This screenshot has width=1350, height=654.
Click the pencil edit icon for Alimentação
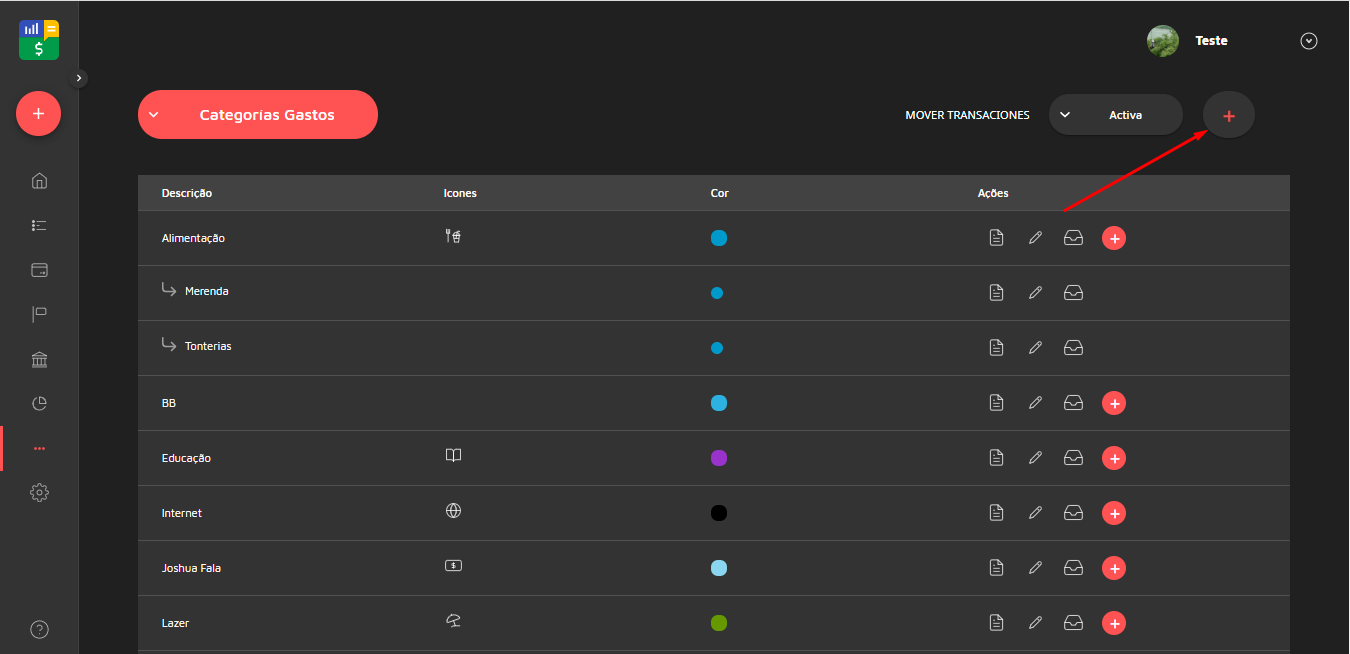pos(1035,238)
